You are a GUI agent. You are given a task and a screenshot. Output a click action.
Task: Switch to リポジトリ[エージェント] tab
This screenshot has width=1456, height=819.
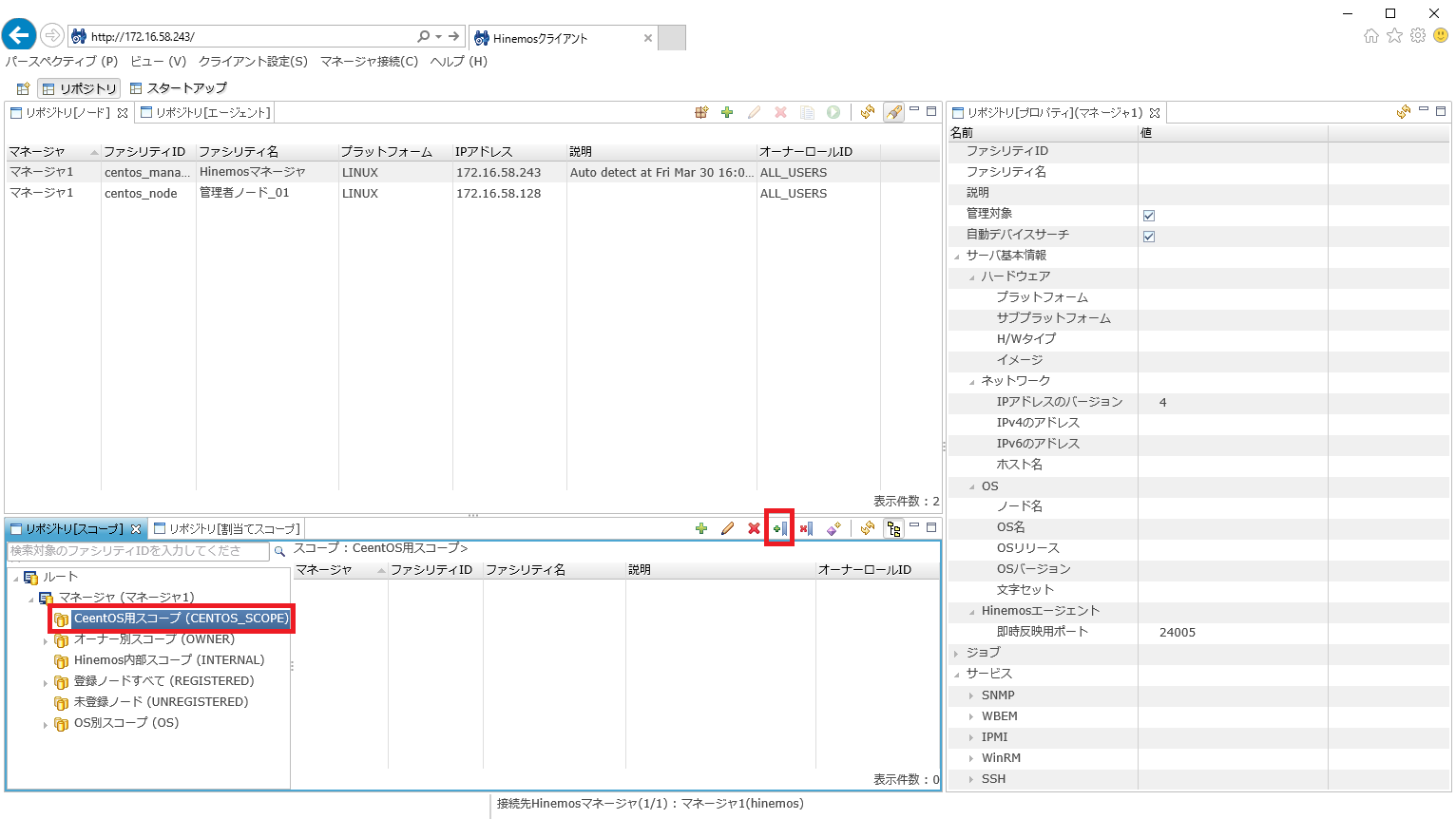tap(205, 112)
